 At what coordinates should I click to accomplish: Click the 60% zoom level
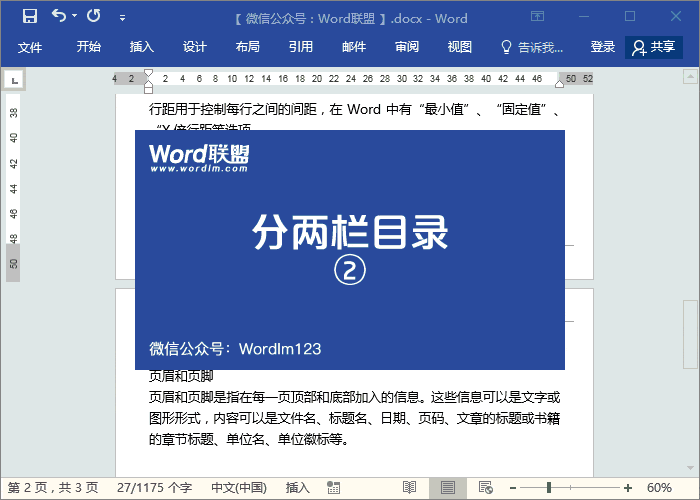click(x=659, y=488)
